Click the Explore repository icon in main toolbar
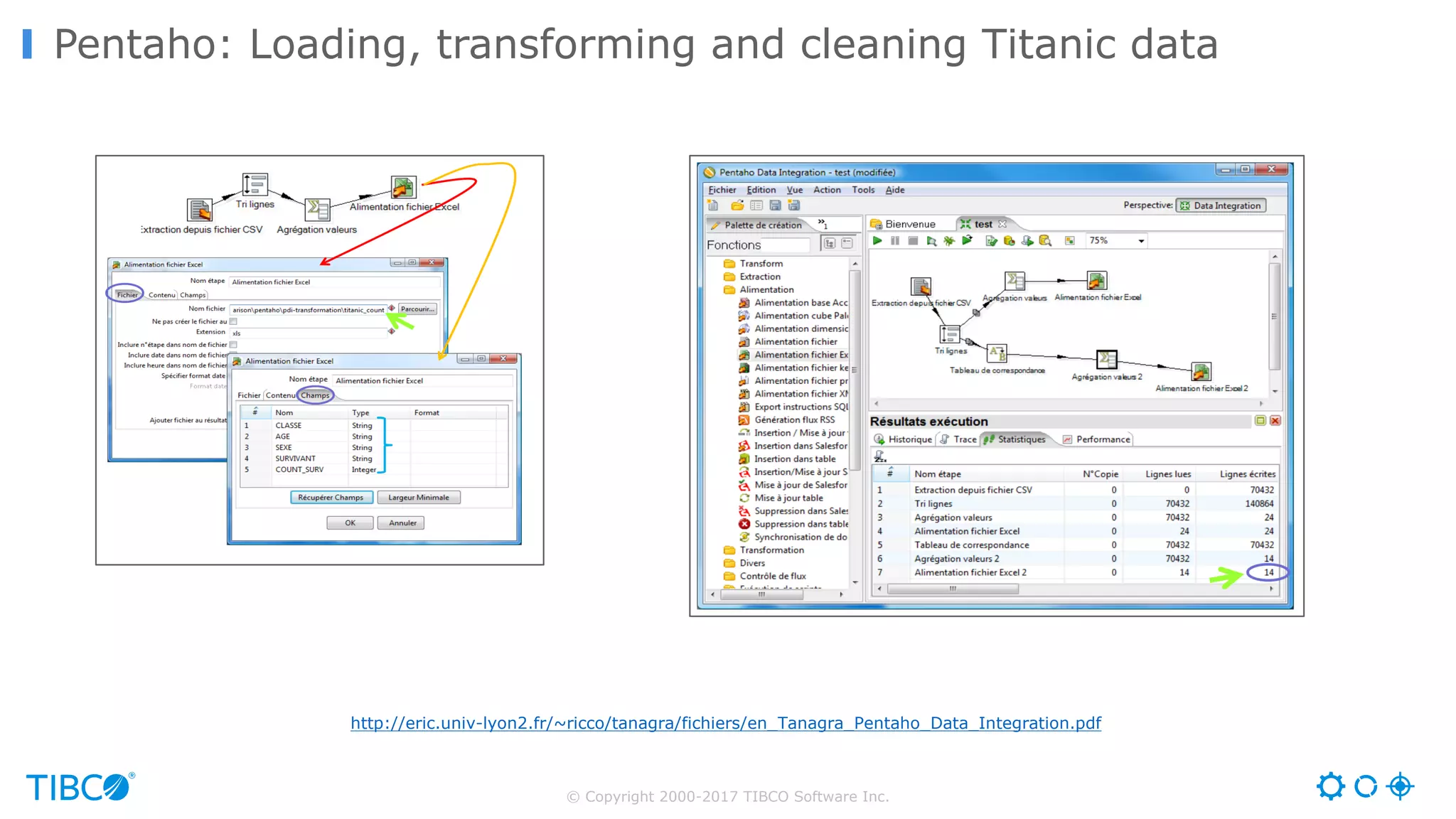Screen dimensions: 1456x819 [756, 205]
